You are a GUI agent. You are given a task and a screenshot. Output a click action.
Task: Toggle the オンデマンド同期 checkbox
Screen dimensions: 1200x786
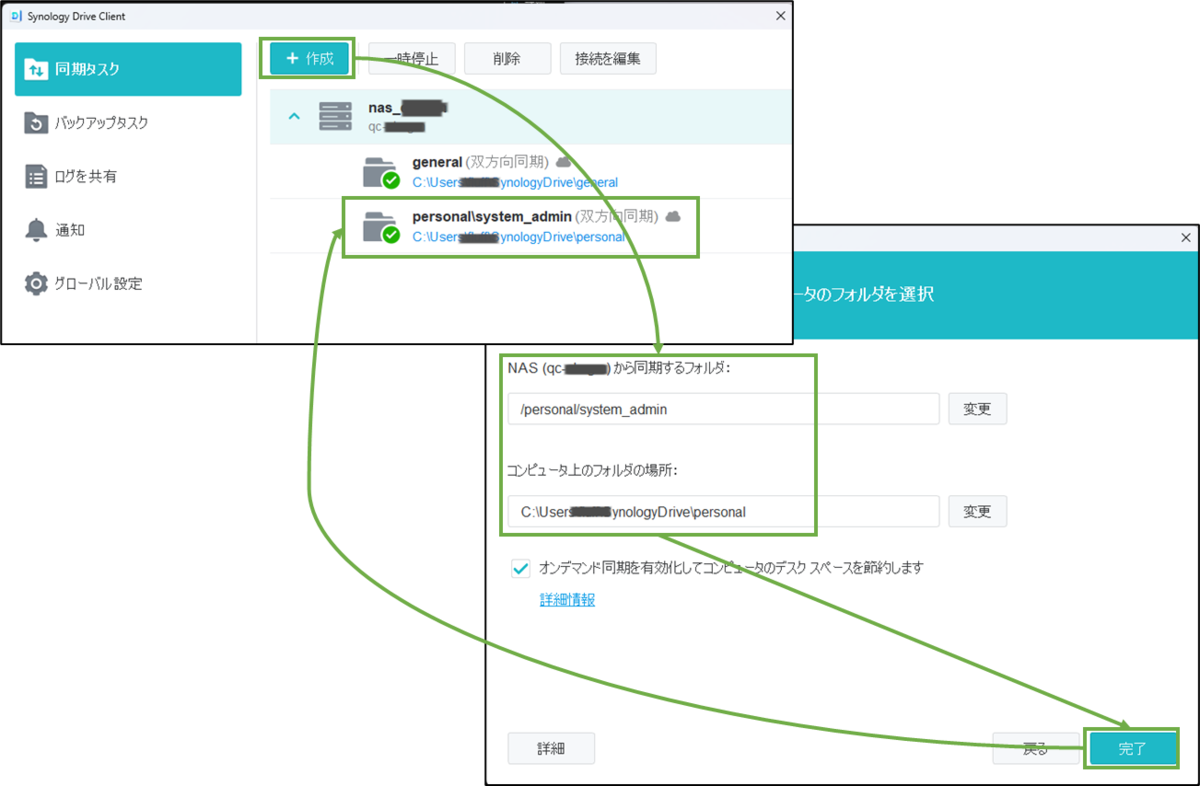(x=520, y=568)
